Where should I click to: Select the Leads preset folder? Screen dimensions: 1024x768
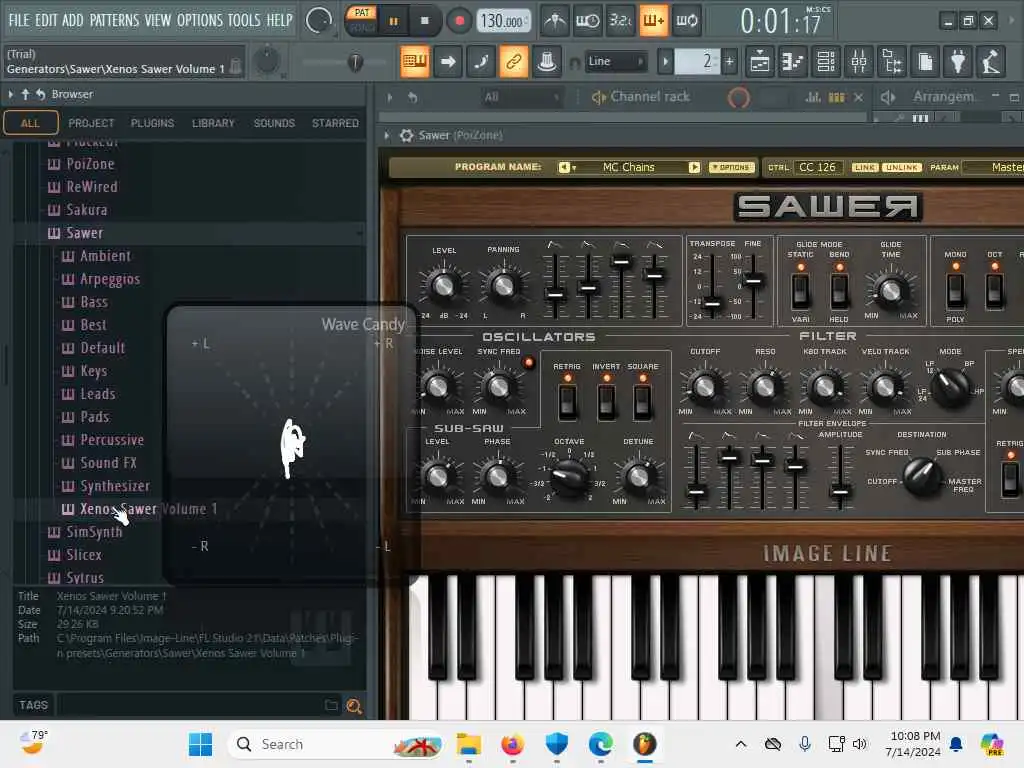(x=97, y=394)
